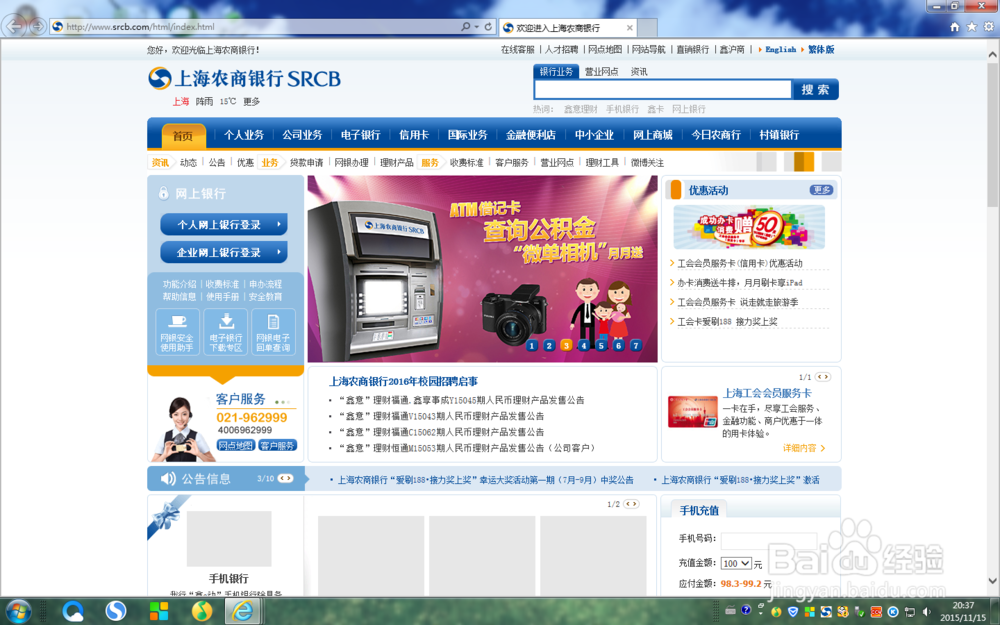Open 上海农商银行2016年校园招聘启事 link
The height and width of the screenshot is (625, 1000).
click(x=404, y=381)
